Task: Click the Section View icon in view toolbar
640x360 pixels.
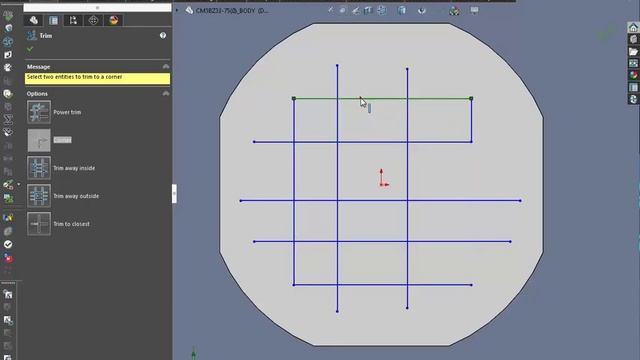Action: 369,11
